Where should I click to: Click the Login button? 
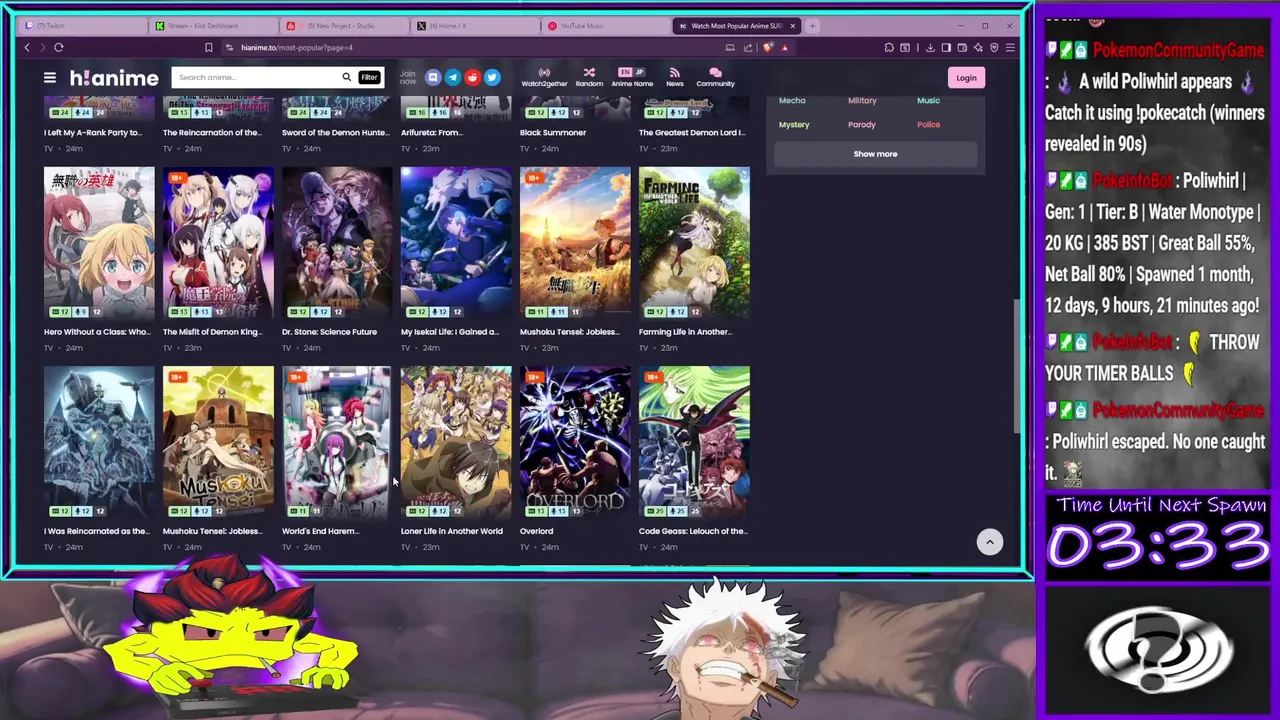tap(966, 78)
